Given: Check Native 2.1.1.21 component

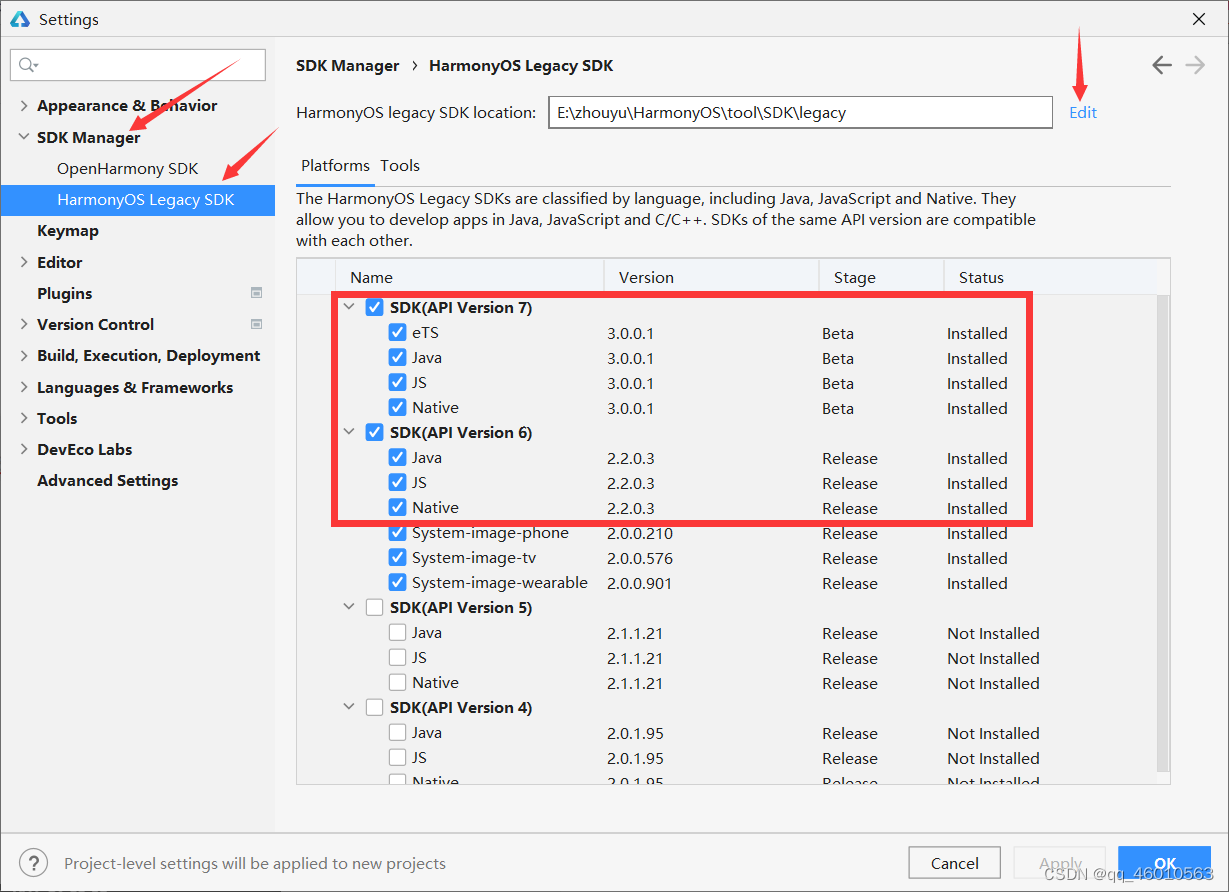Looking at the screenshot, I should 397,683.
